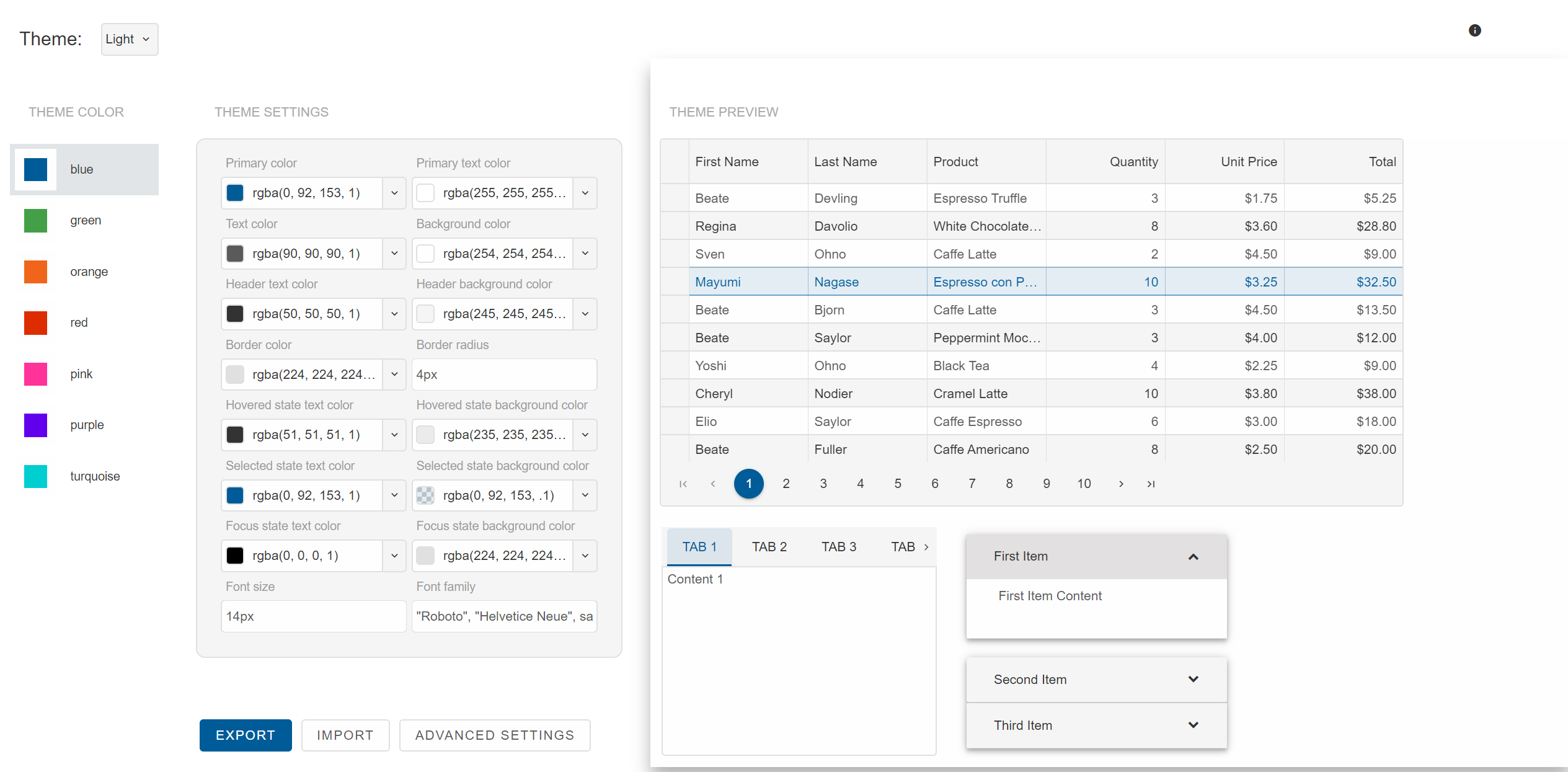The width and height of the screenshot is (1568, 772).
Task: Collapse the First Item panel chevron
Action: (x=1193, y=557)
